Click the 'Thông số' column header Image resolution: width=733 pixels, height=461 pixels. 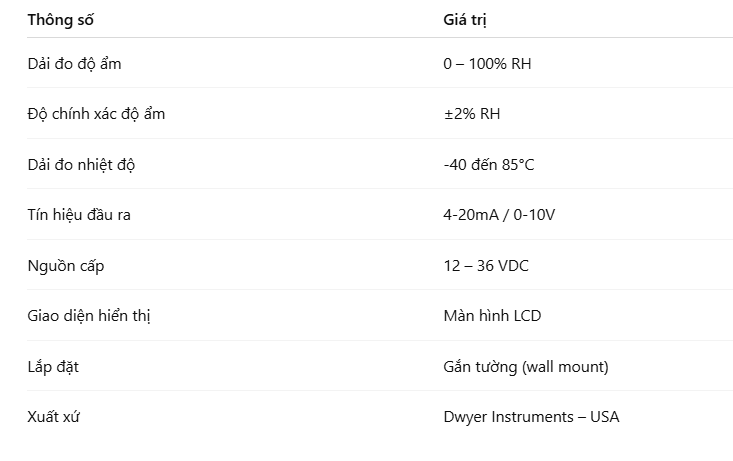[60, 20]
